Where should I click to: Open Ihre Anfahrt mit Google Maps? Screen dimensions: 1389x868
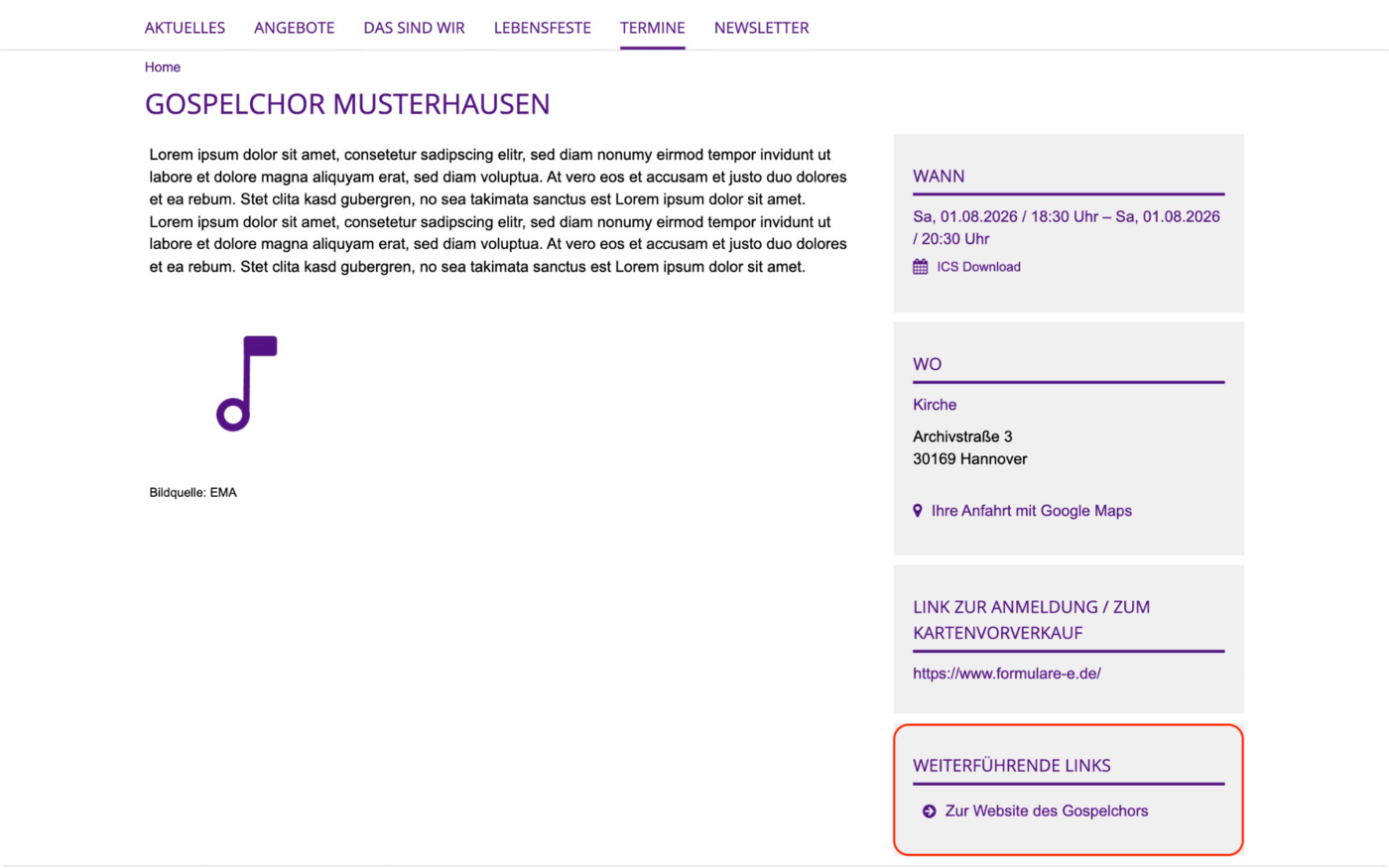tap(1031, 511)
